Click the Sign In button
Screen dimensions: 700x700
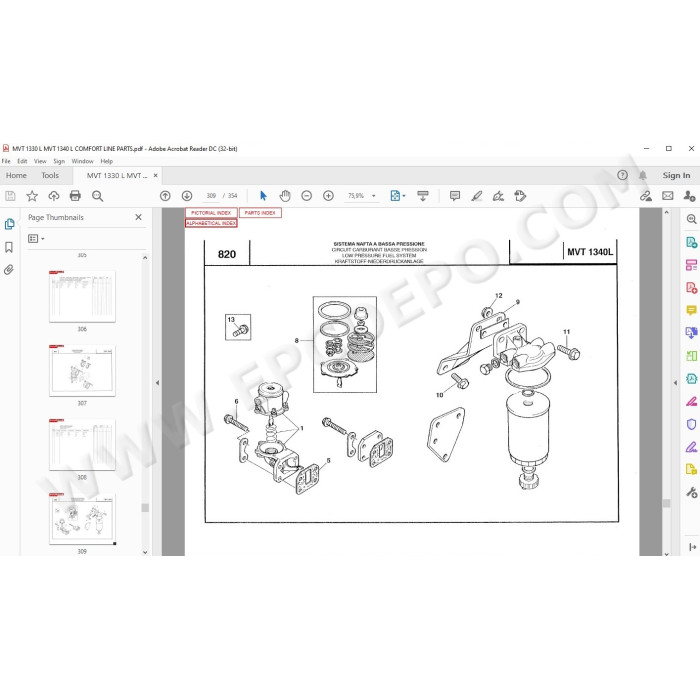point(676,175)
